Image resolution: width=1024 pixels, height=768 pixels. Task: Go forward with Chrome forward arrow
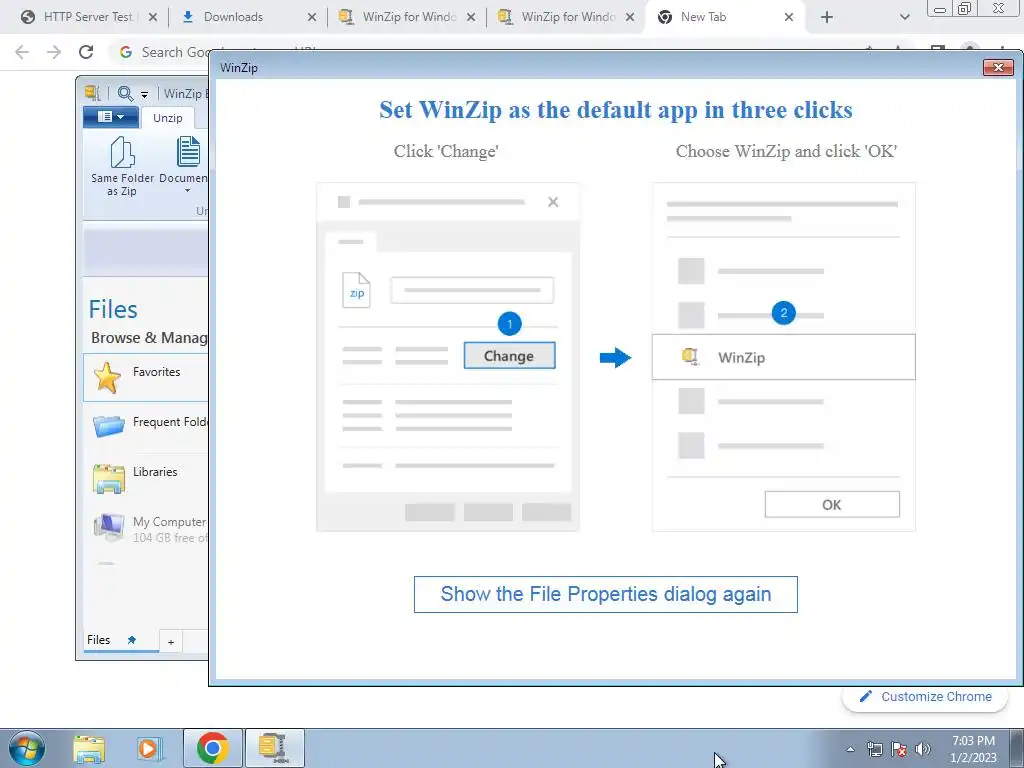point(54,52)
